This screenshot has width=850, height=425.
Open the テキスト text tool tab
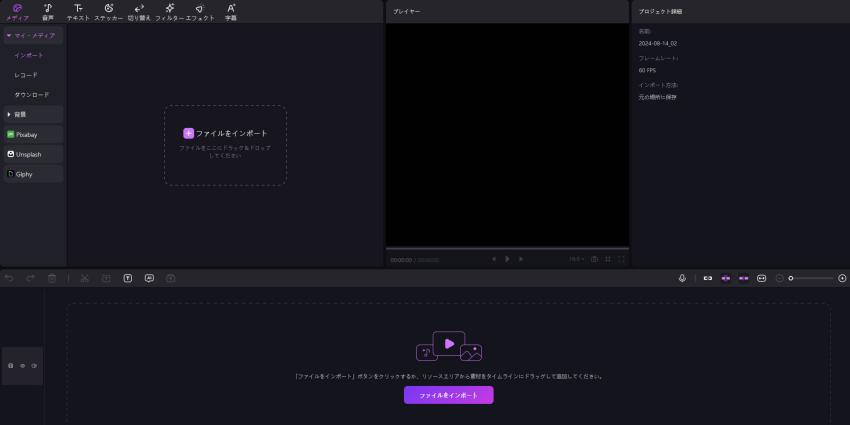[78, 11]
